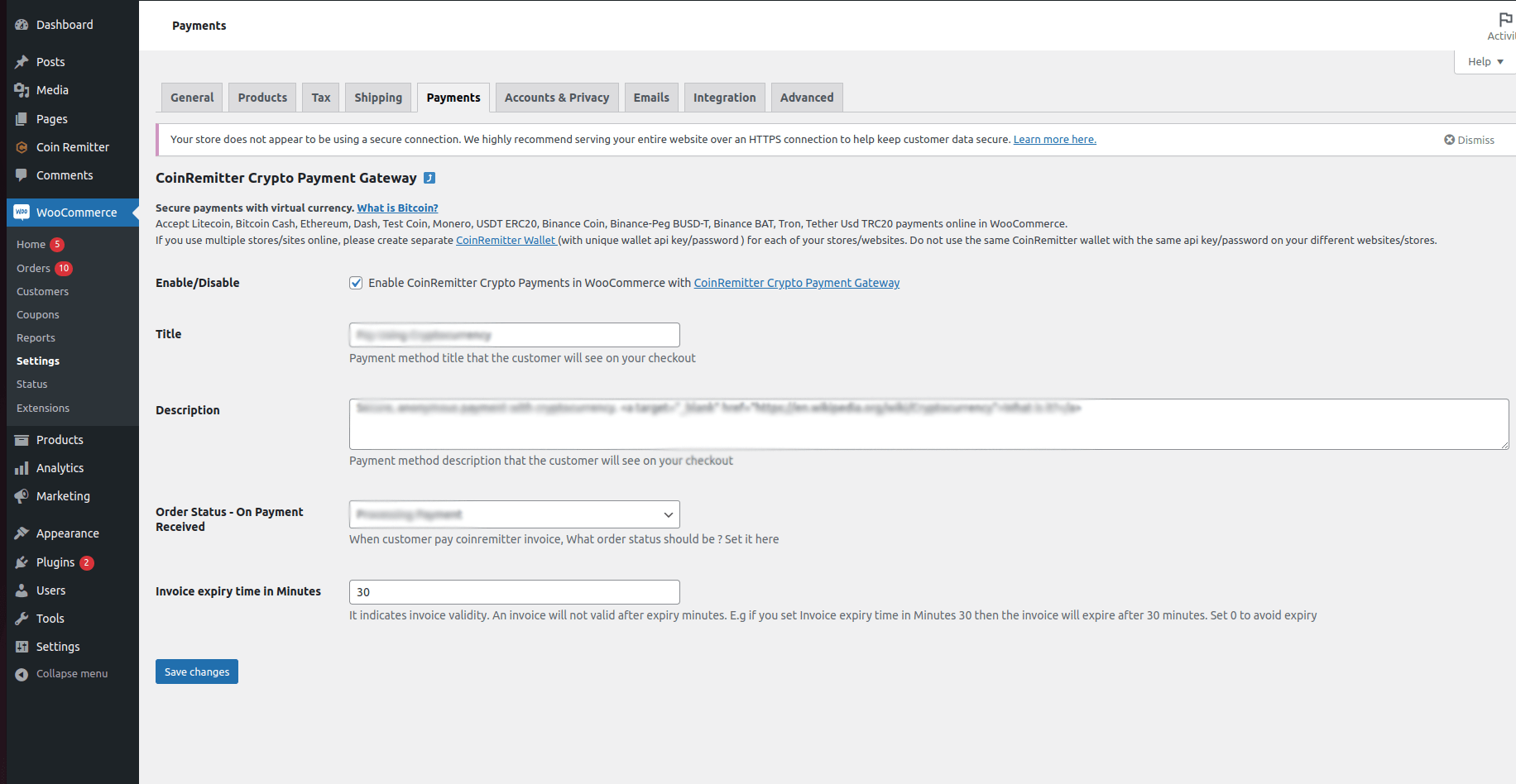1516x784 pixels.
Task: Expand the WooCommerce Settings submenu
Action: pyautogui.click(x=37, y=361)
